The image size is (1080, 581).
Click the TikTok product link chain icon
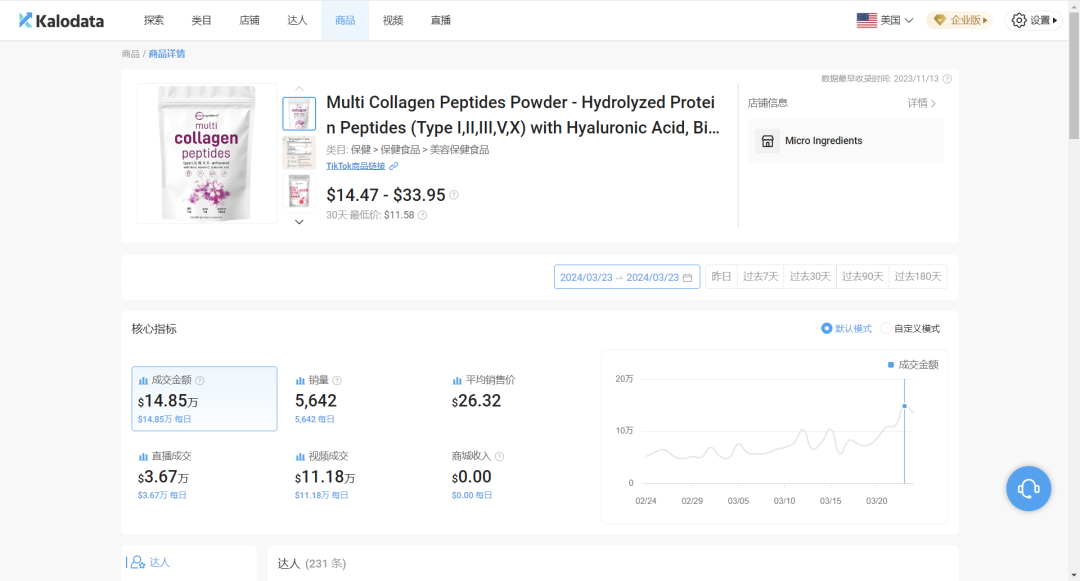click(x=394, y=166)
